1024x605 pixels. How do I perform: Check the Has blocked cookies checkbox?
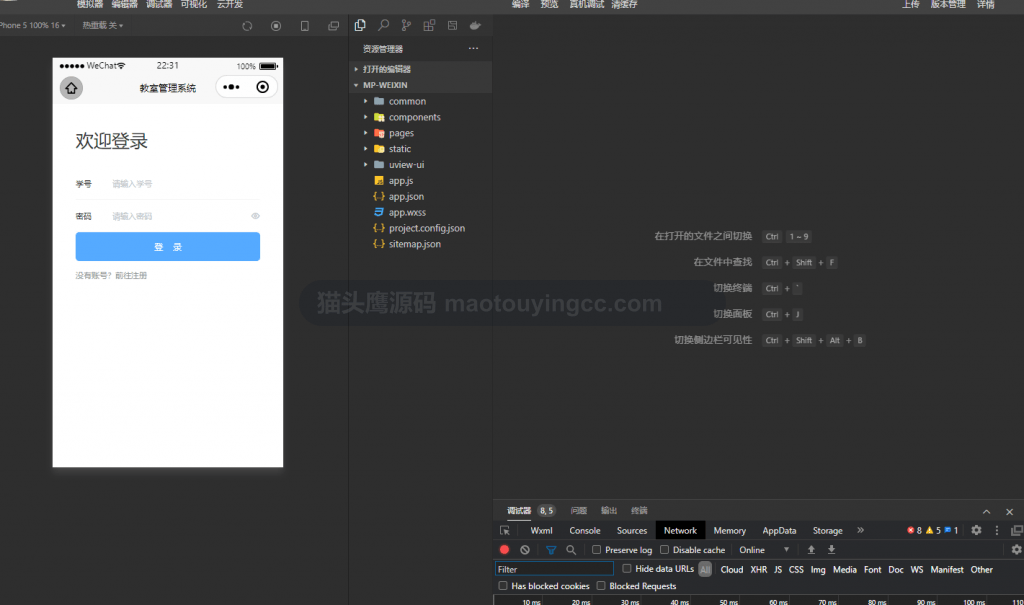[502, 585]
